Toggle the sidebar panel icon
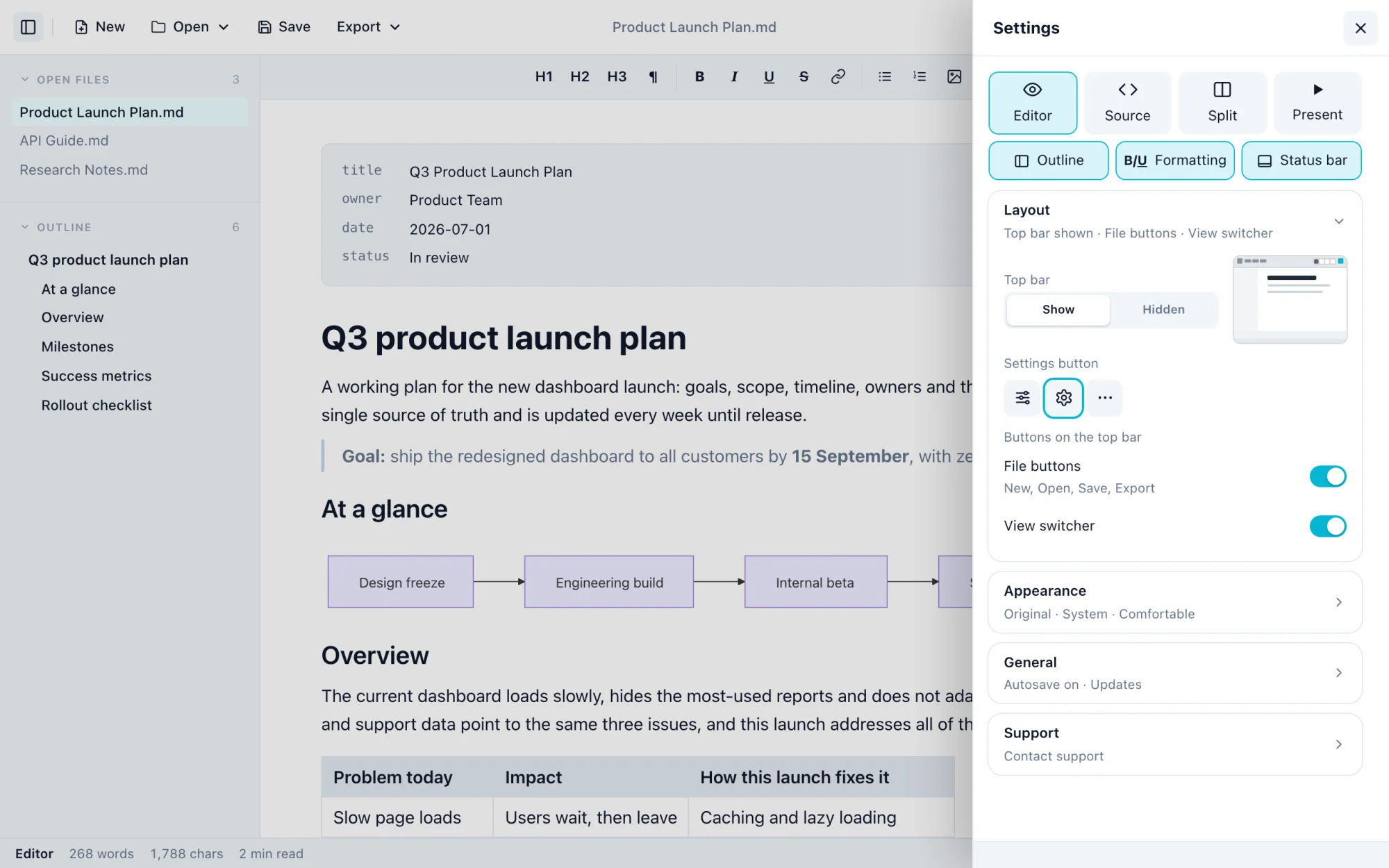Screen dimensions: 1389x868 tap(28, 27)
